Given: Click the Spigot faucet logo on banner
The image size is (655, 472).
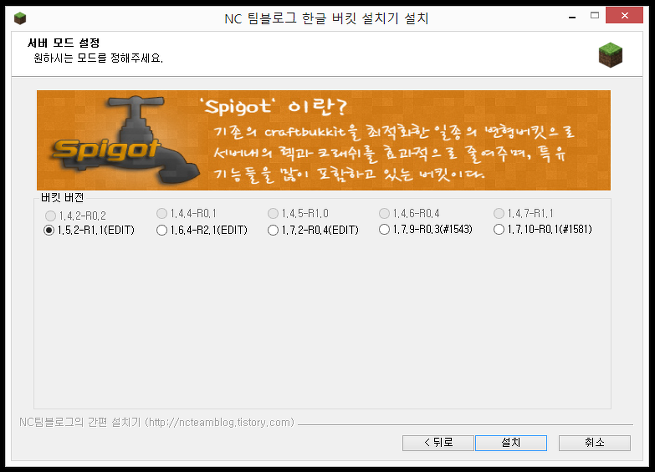Looking at the screenshot, I should (124, 140).
